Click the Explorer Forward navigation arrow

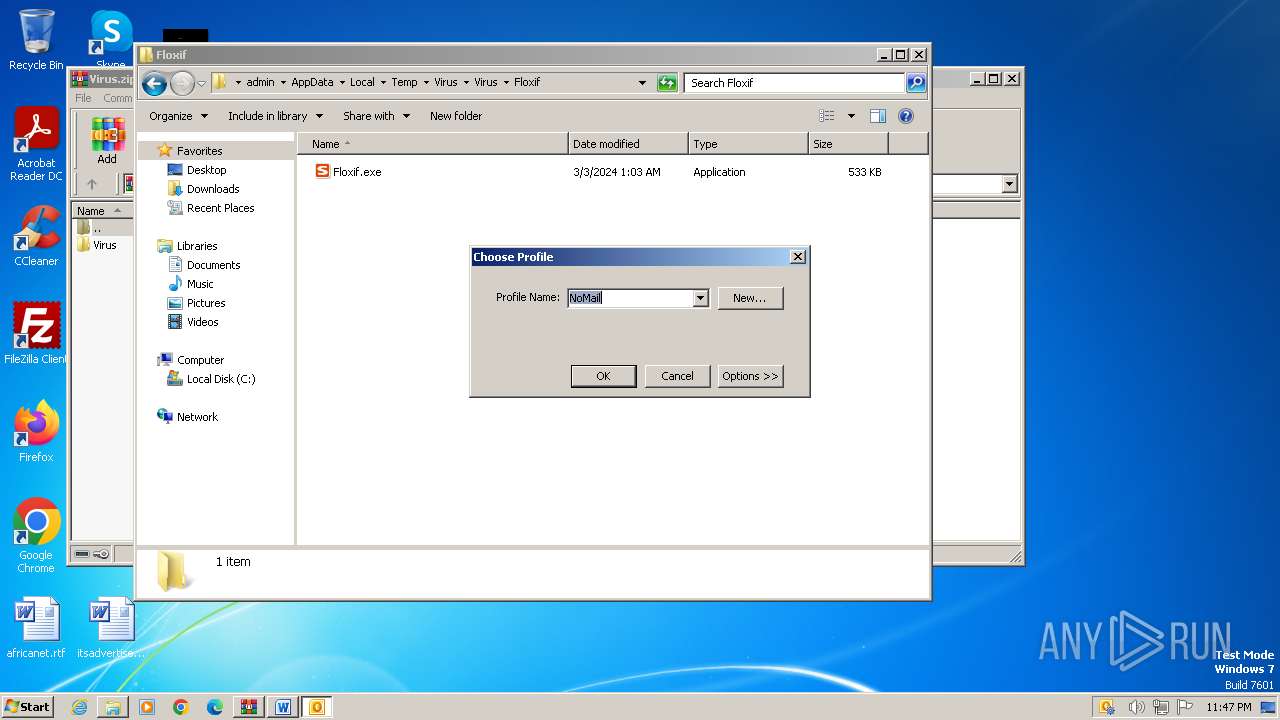[182, 83]
